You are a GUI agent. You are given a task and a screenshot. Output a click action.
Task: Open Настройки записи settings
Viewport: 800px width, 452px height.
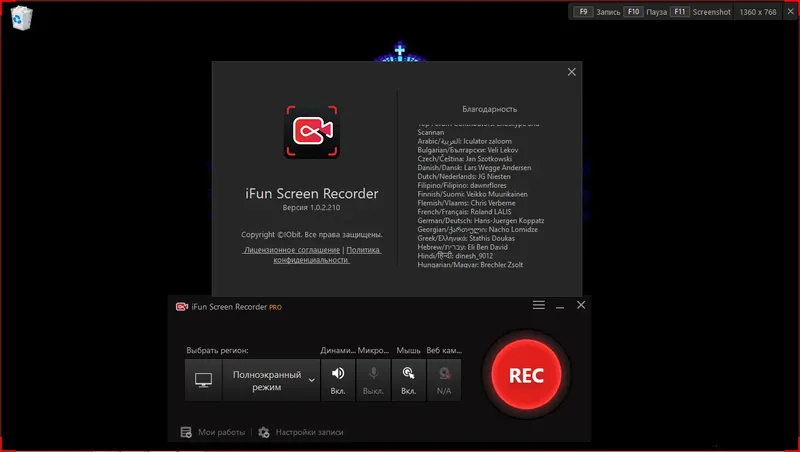(x=309, y=432)
